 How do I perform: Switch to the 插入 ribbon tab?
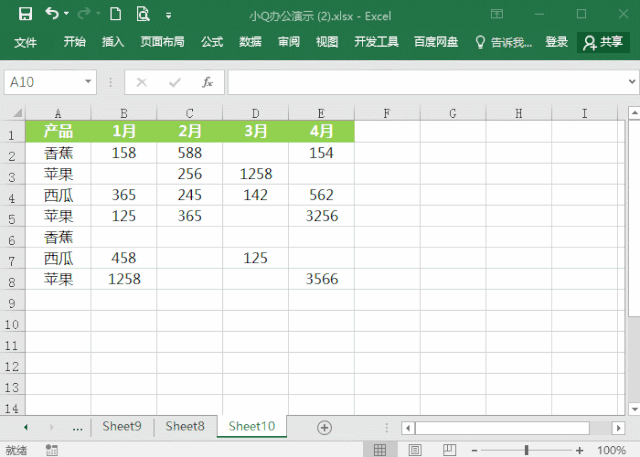click(113, 42)
